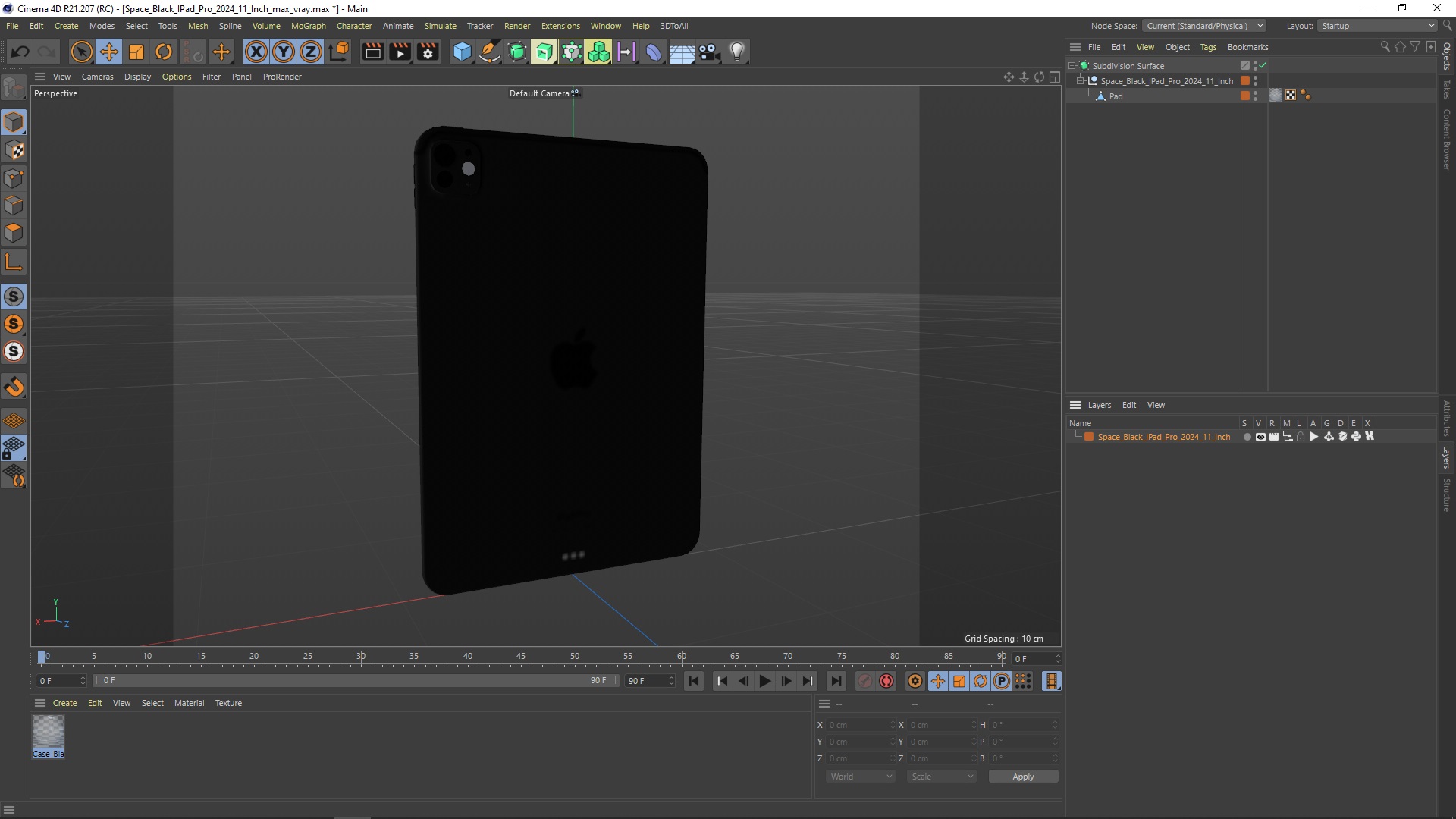This screenshot has width=1456, height=819.
Task: Toggle layer visibility eye in Layers panel
Action: pyautogui.click(x=1260, y=437)
